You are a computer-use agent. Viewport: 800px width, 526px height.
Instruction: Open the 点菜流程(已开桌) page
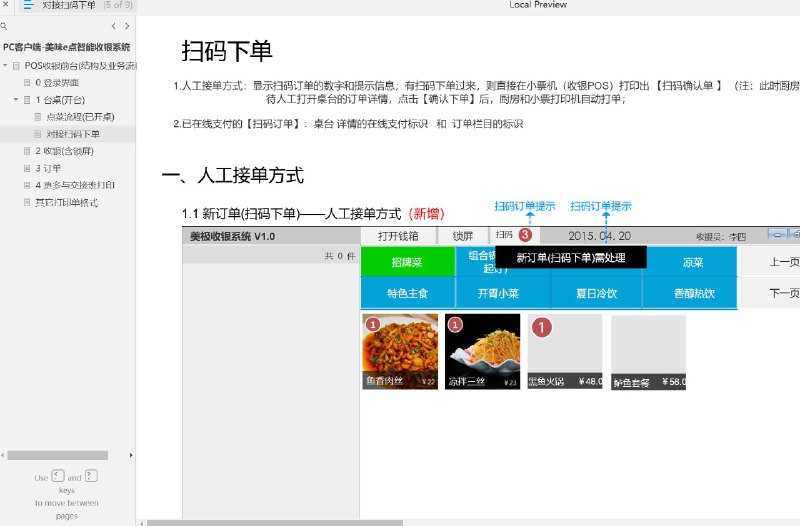click(80, 117)
